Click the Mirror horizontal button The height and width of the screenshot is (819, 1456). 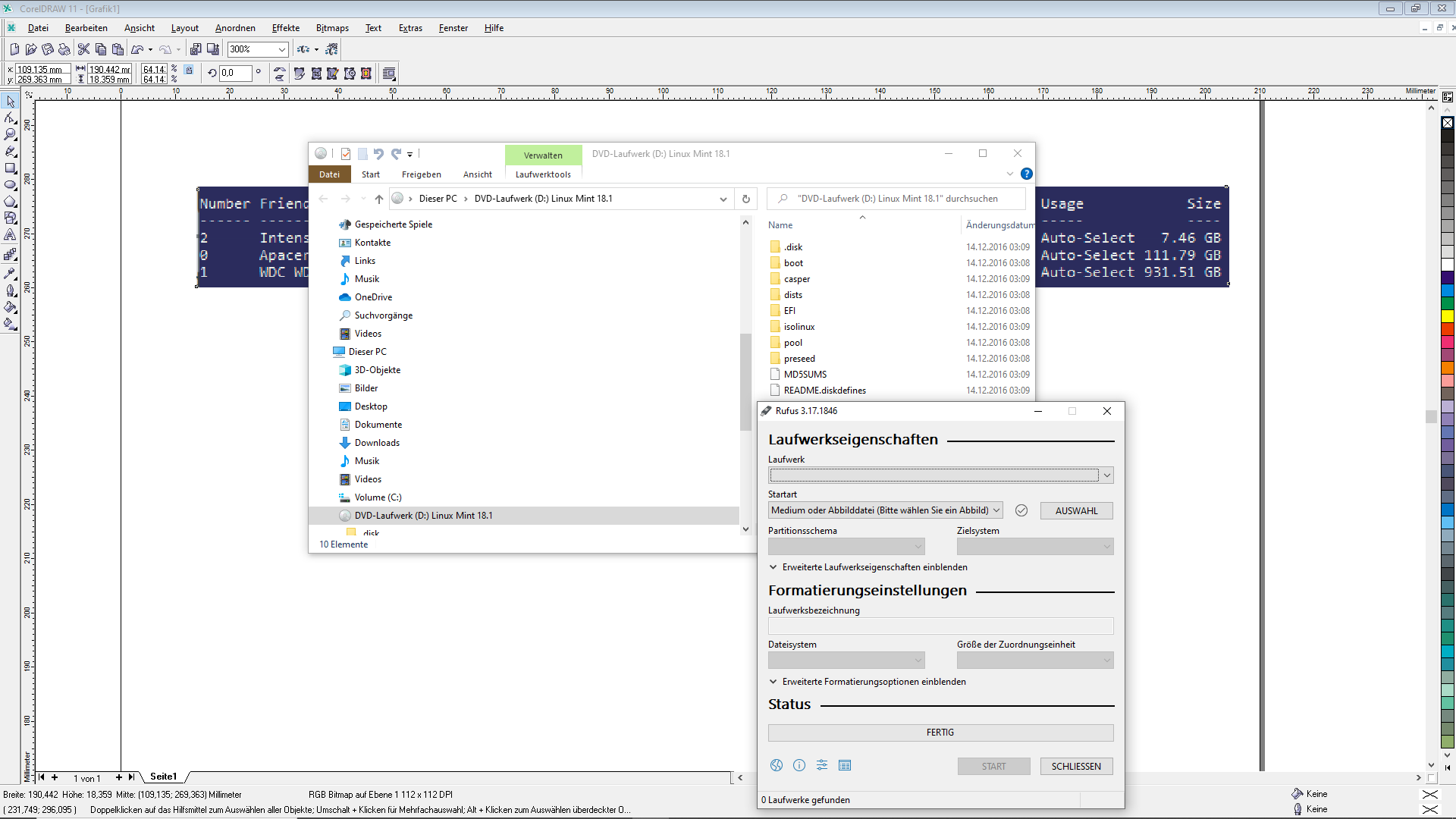click(x=280, y=70)
